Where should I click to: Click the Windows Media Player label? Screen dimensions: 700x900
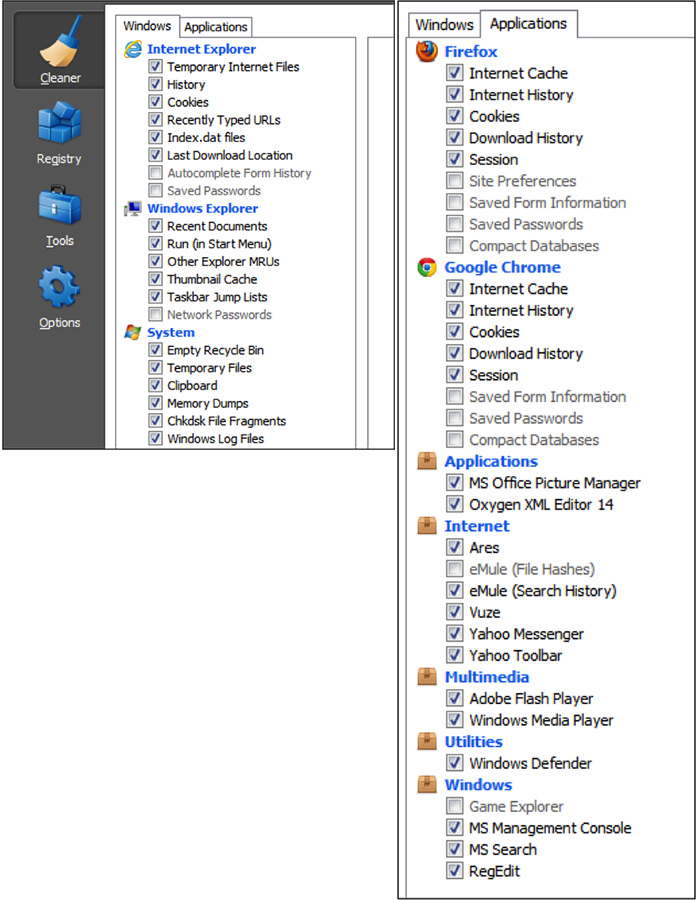pos(541,720)
